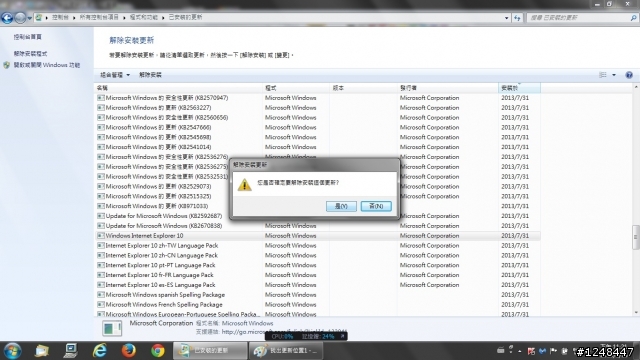Image resolution: width=640 pixels, height=360 pixels.
Task: Open the computer monitor taskbar icon
Action: point(71,351)
